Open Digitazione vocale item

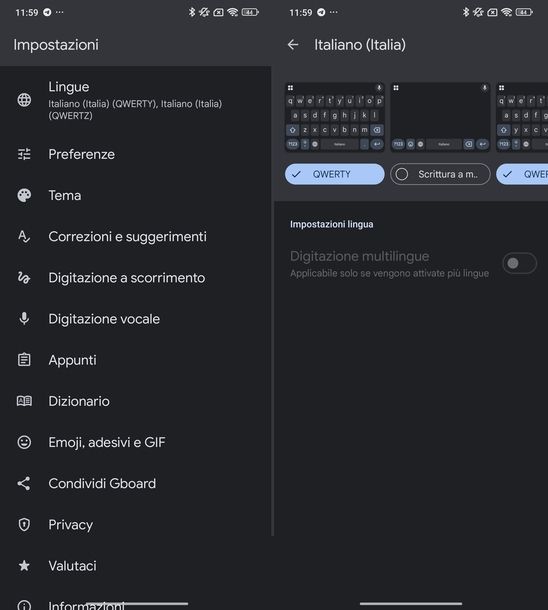pos(135,319)
